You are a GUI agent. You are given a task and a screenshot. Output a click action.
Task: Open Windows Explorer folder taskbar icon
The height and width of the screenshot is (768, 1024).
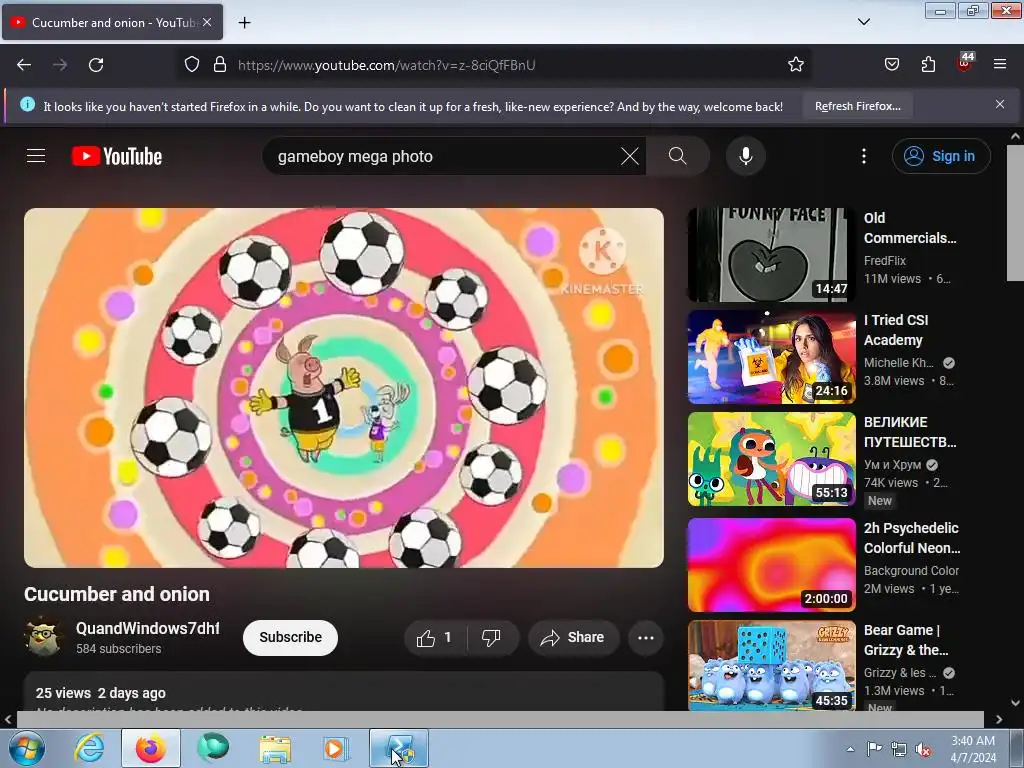coord(275,748)
